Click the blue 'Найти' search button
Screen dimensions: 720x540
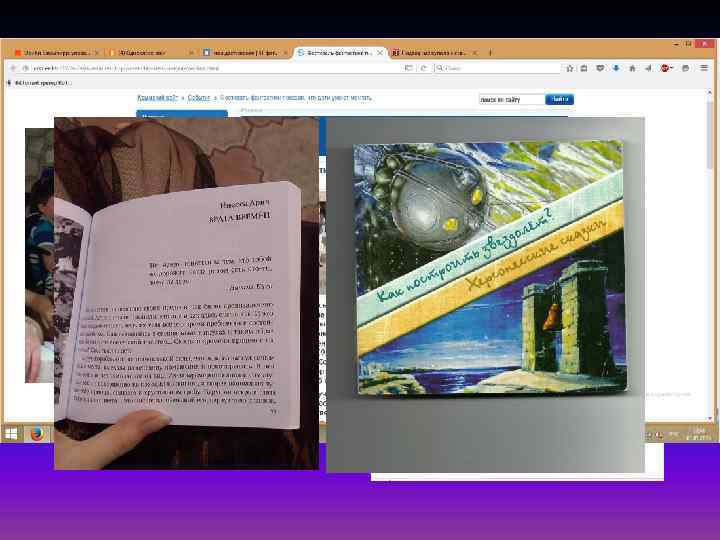[559, 99]
